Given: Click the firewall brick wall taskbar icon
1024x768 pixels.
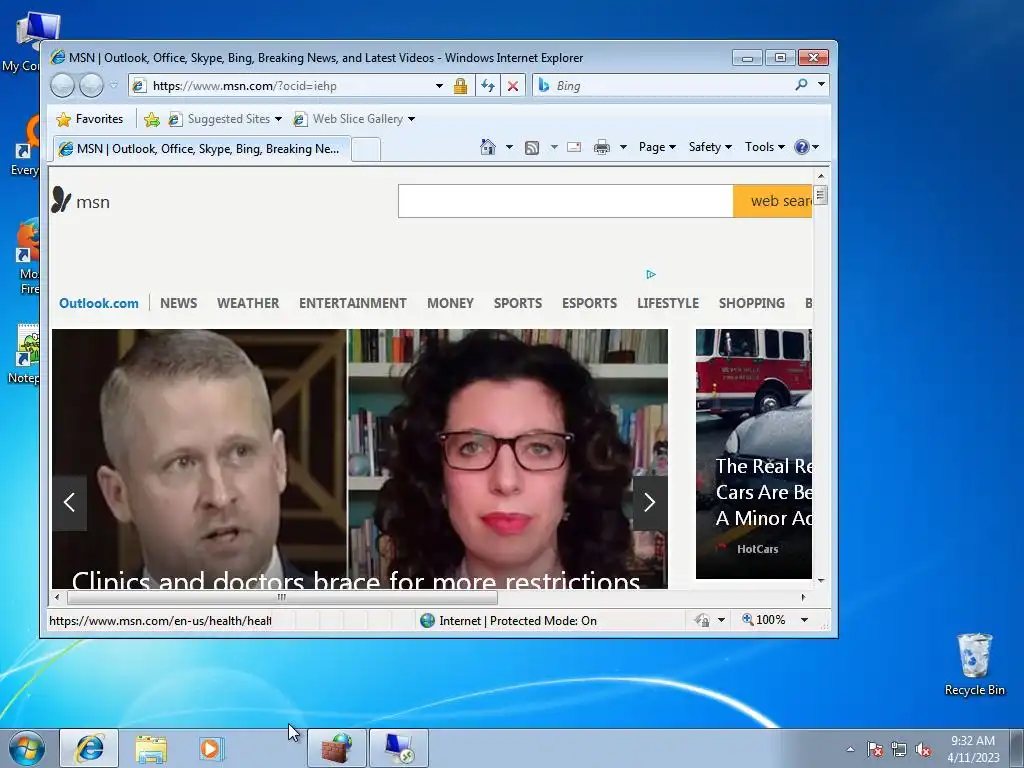Looking at the screenshot, I should click(337, 748).
